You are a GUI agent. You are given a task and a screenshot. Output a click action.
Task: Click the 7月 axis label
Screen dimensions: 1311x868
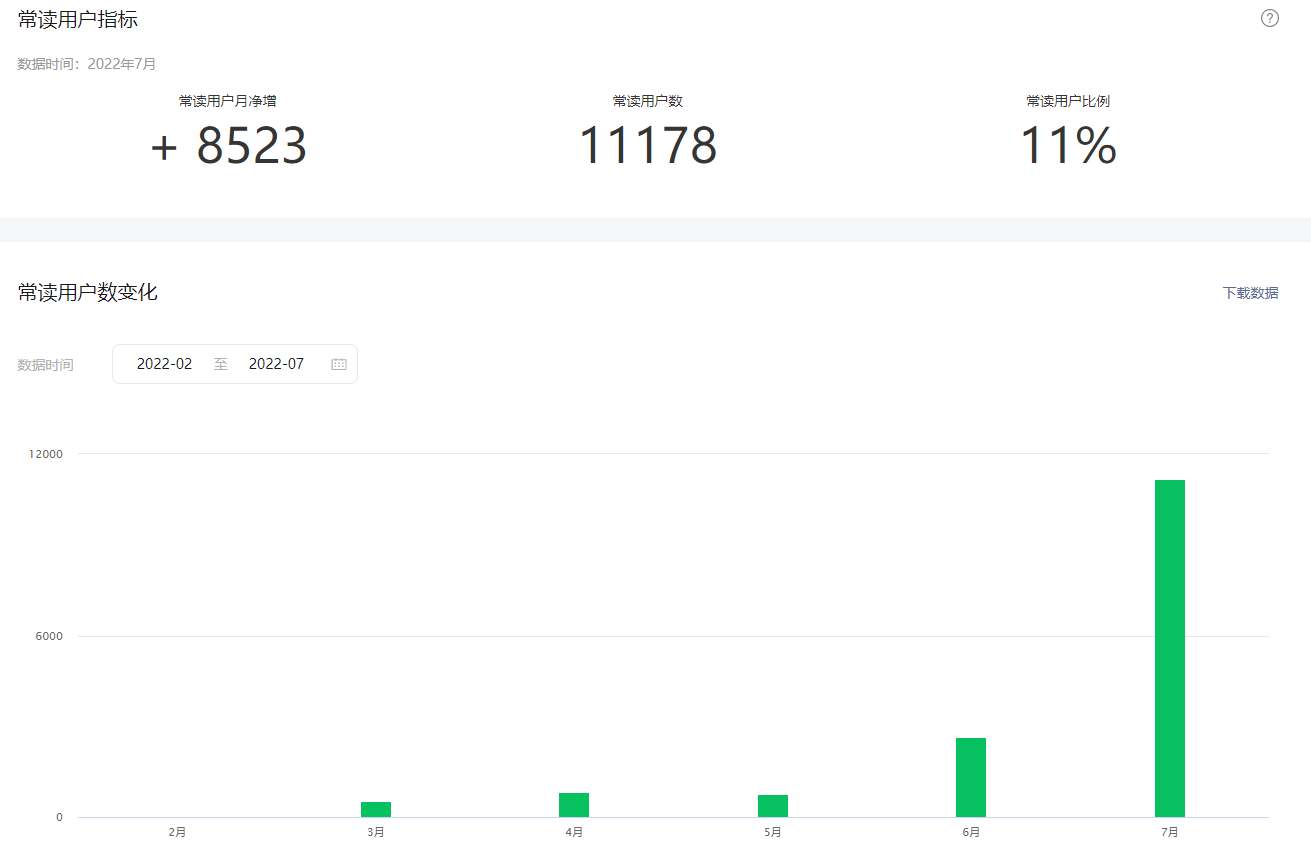point(1170,832)
